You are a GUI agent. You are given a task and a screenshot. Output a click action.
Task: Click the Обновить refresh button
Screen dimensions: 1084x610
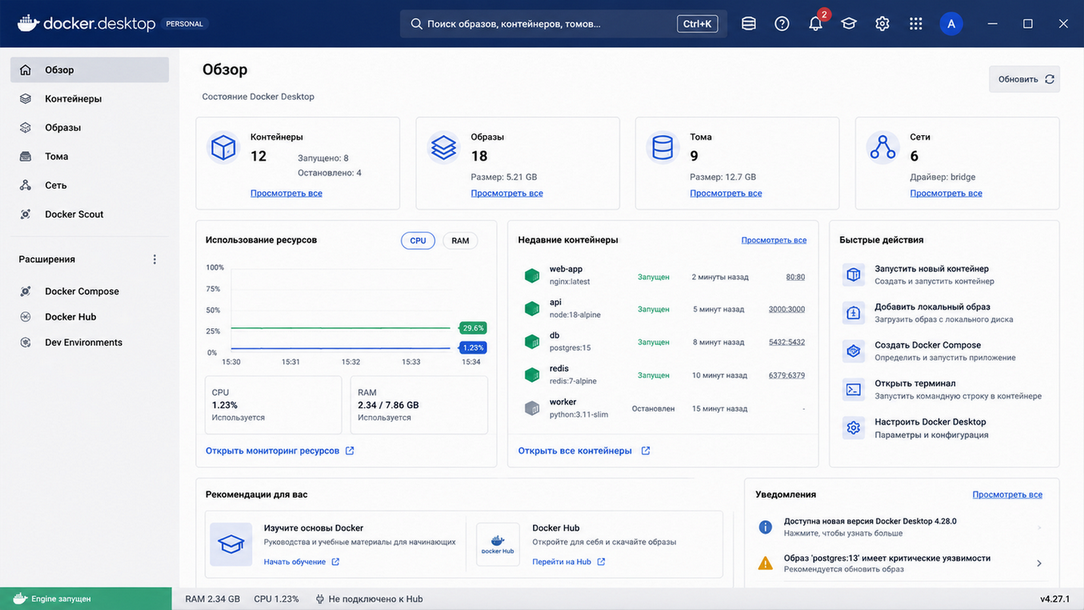coord(1025,79)
